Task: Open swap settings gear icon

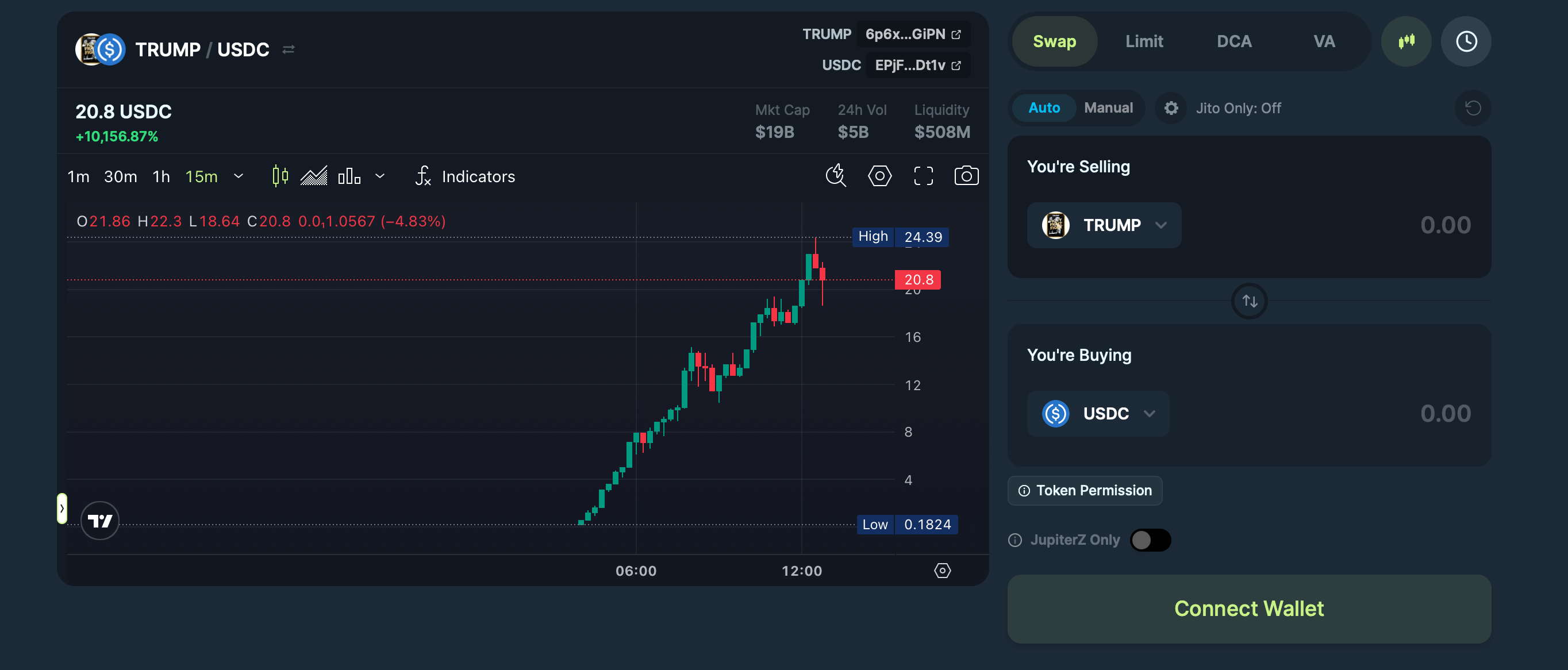Action: (1171, 107)
